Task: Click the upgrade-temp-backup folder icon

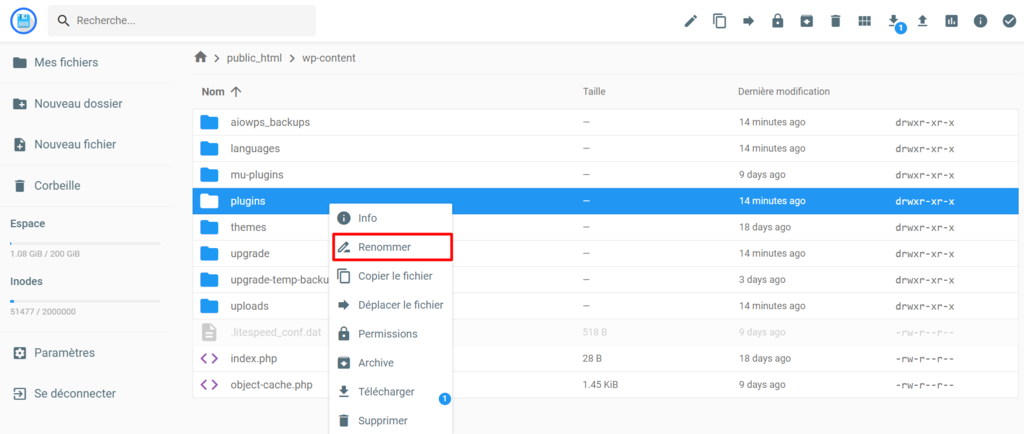Action: coord(209,279)
